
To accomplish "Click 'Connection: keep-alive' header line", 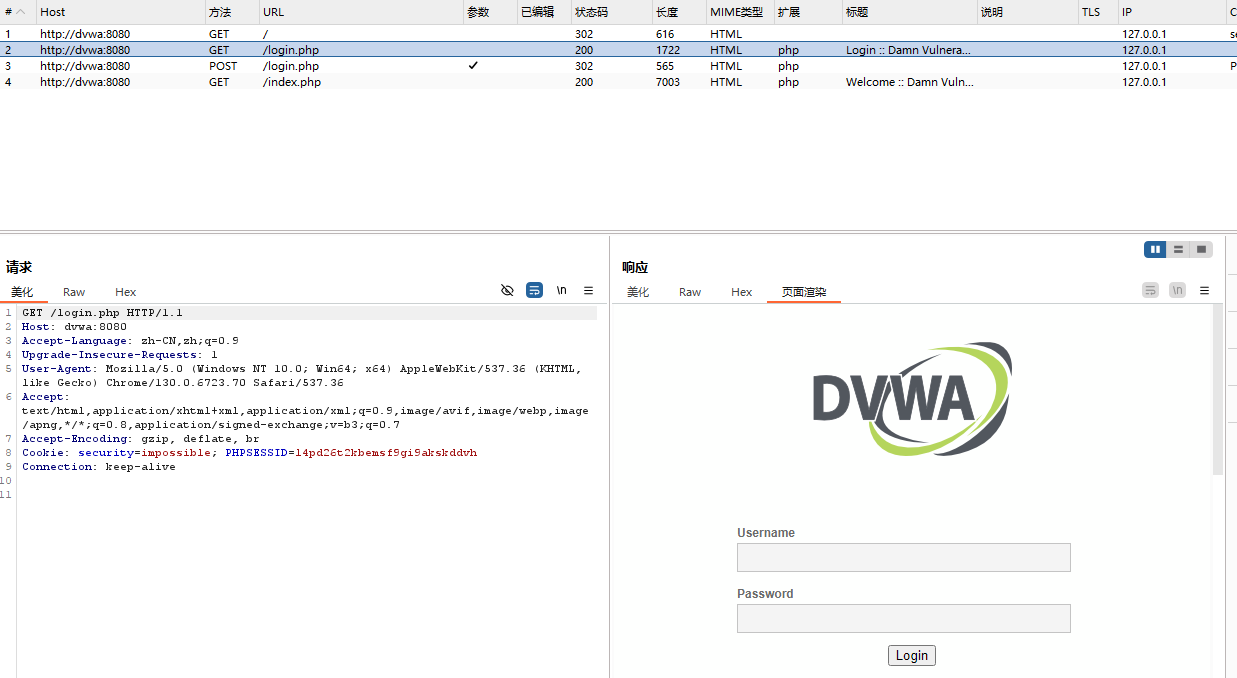I will 99,467.
